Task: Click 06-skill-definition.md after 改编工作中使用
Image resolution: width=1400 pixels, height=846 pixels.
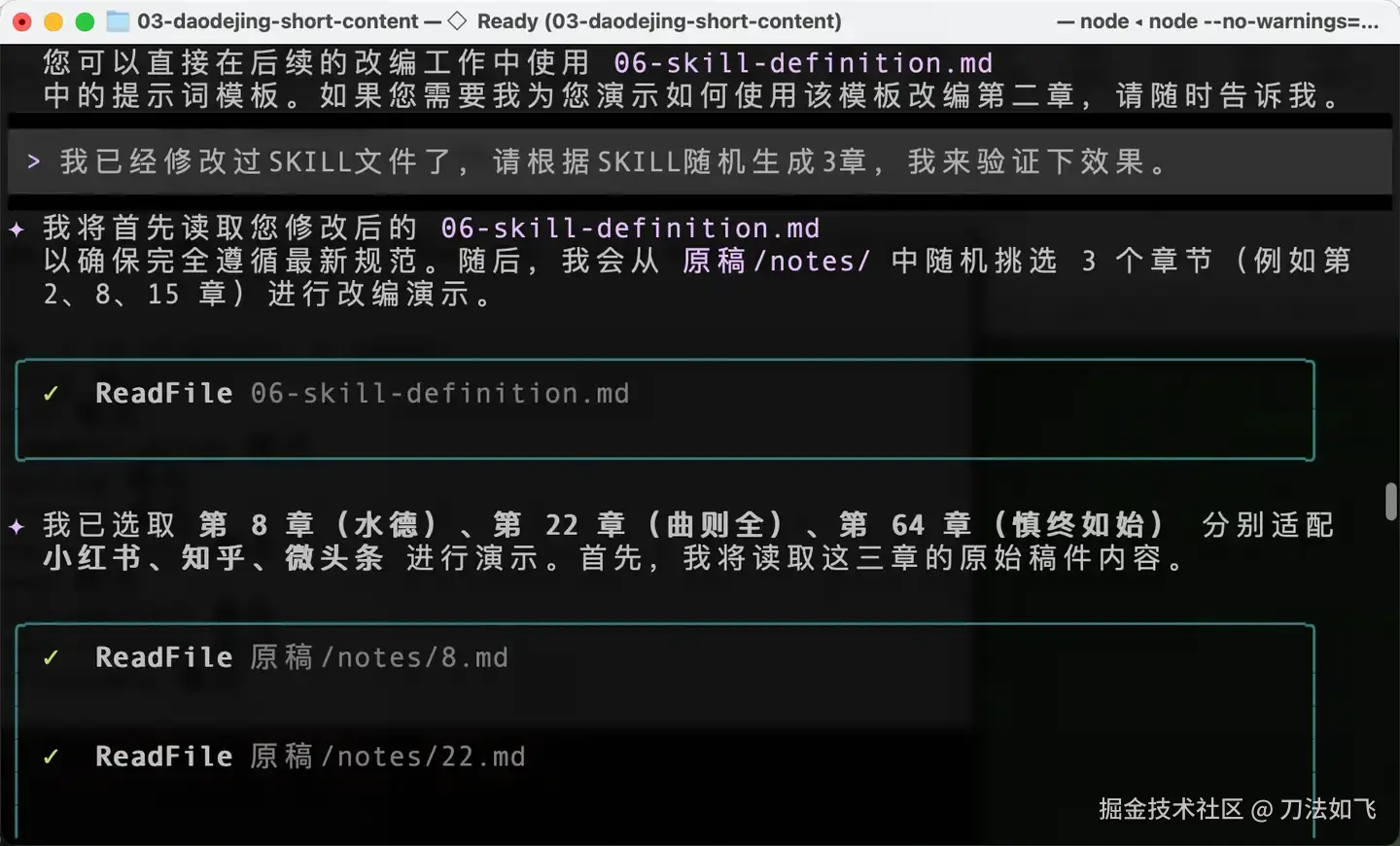Action: coord(803,63)
